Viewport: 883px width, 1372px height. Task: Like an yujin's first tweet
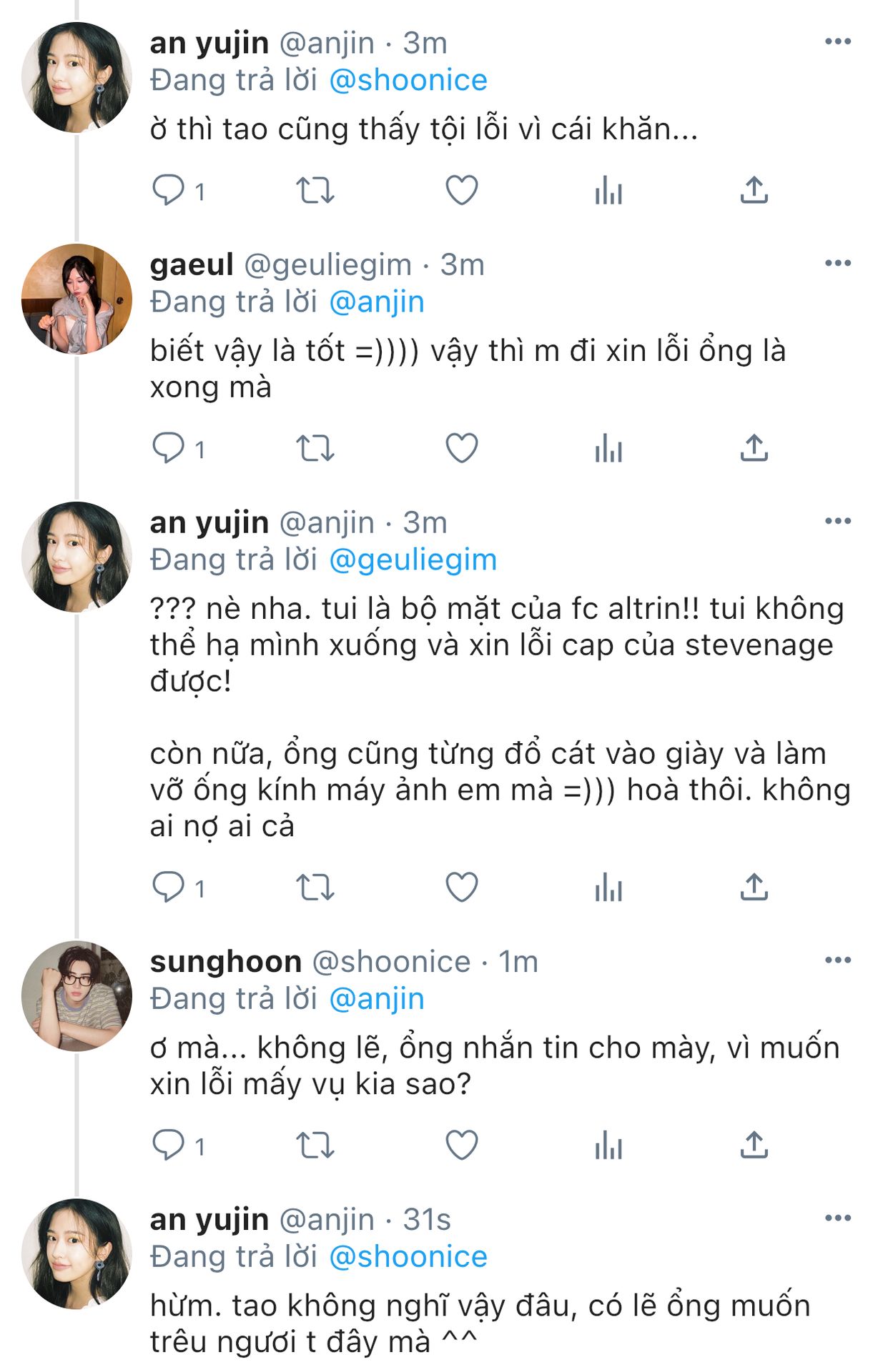tap(462, 190)
